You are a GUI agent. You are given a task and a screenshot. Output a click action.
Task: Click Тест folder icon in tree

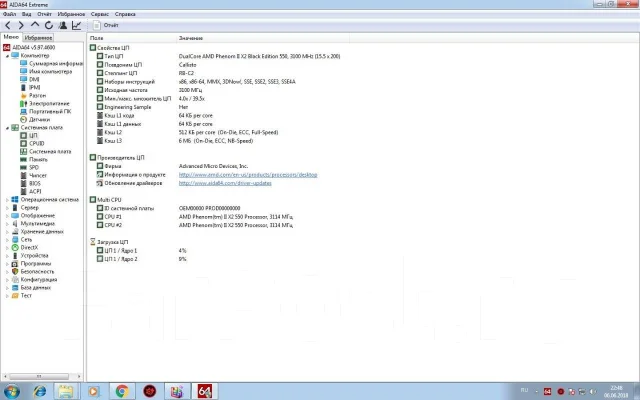coord(15,296)
